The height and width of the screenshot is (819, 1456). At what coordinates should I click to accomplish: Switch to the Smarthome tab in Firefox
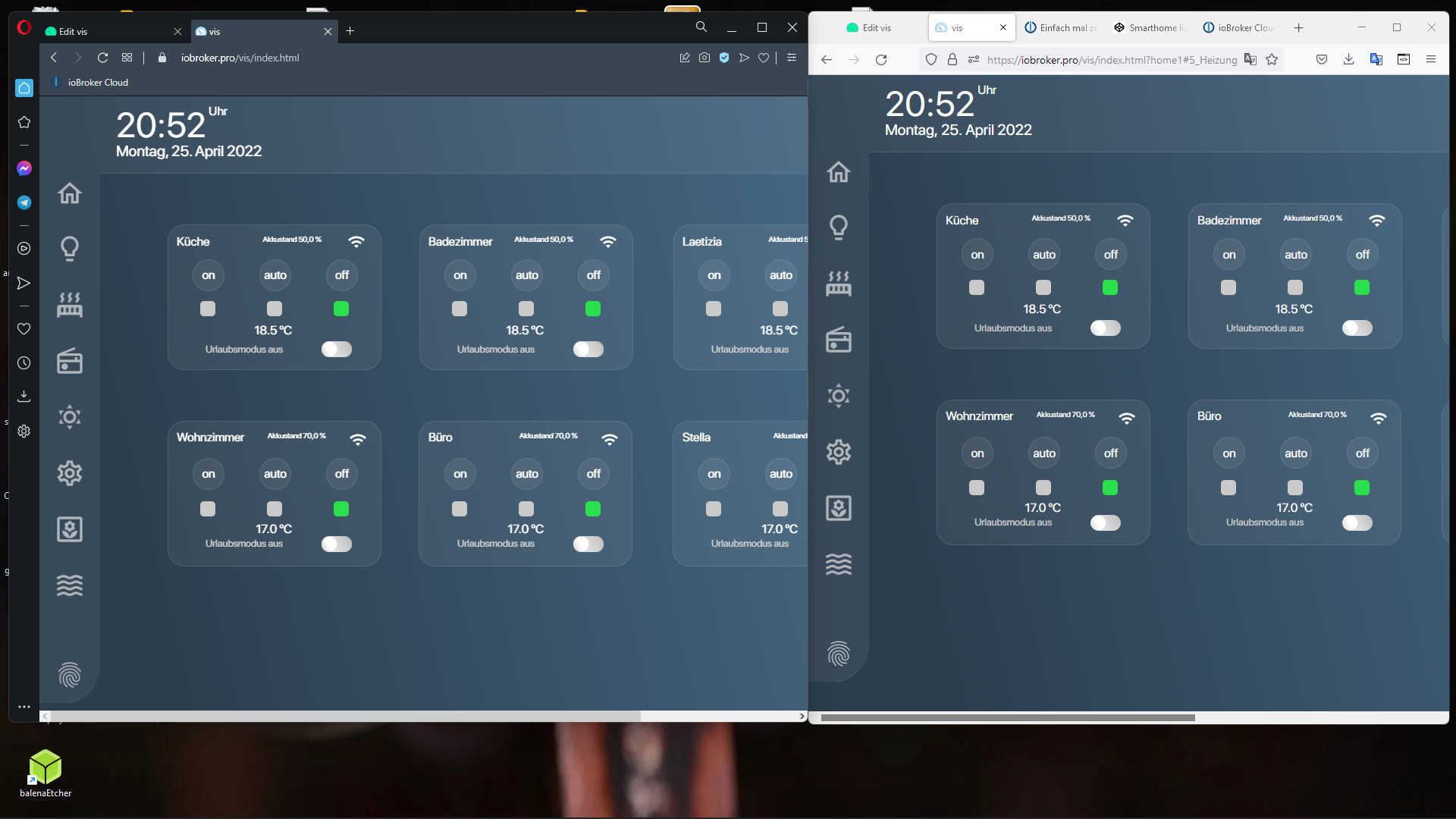tap(1150, 27)
